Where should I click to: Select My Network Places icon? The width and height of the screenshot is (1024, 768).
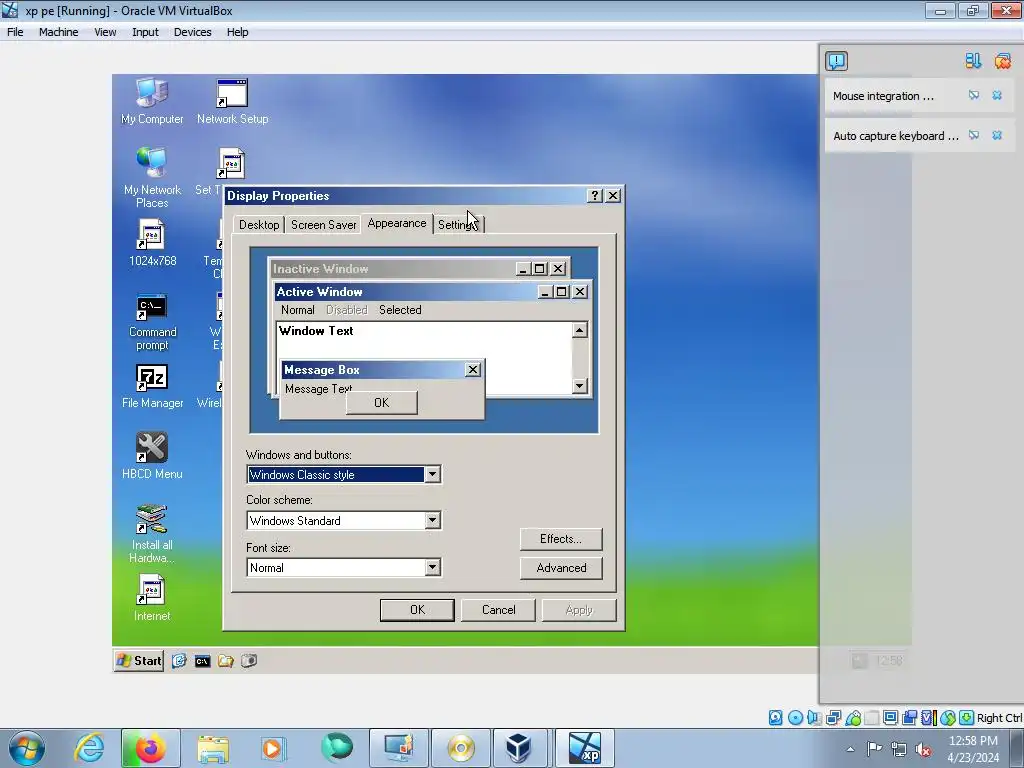point(152,177)
